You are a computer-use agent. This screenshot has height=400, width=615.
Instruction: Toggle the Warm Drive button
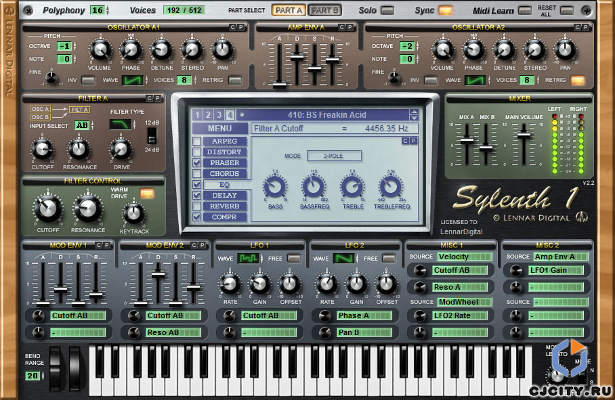click(147, 193)
